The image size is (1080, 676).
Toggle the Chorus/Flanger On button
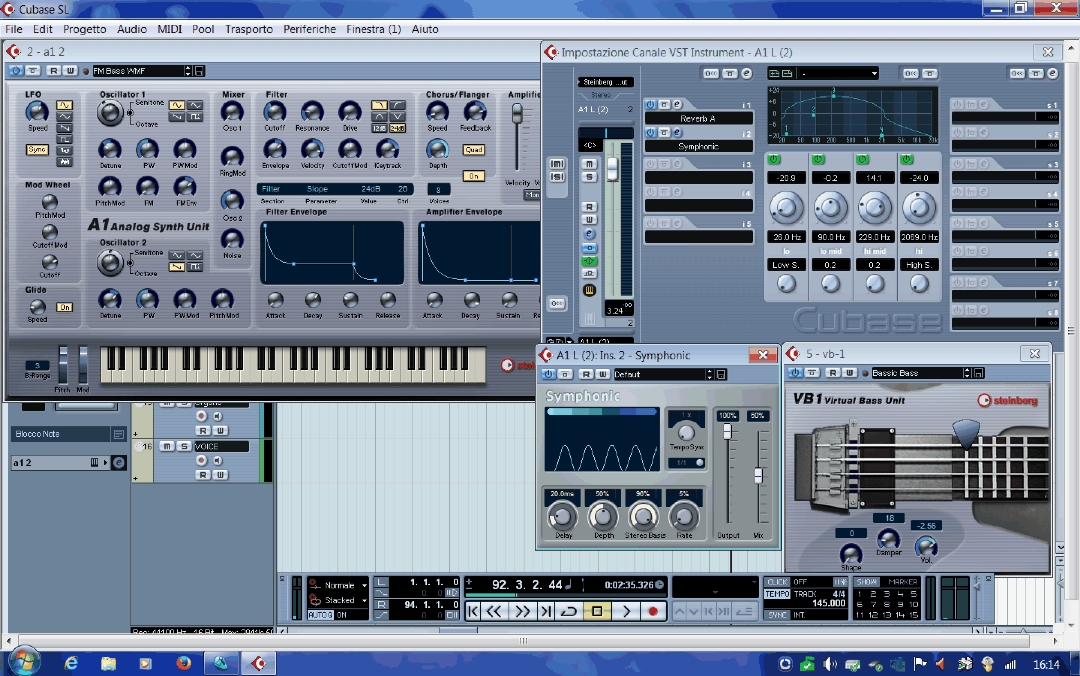[x=473, y=176]
